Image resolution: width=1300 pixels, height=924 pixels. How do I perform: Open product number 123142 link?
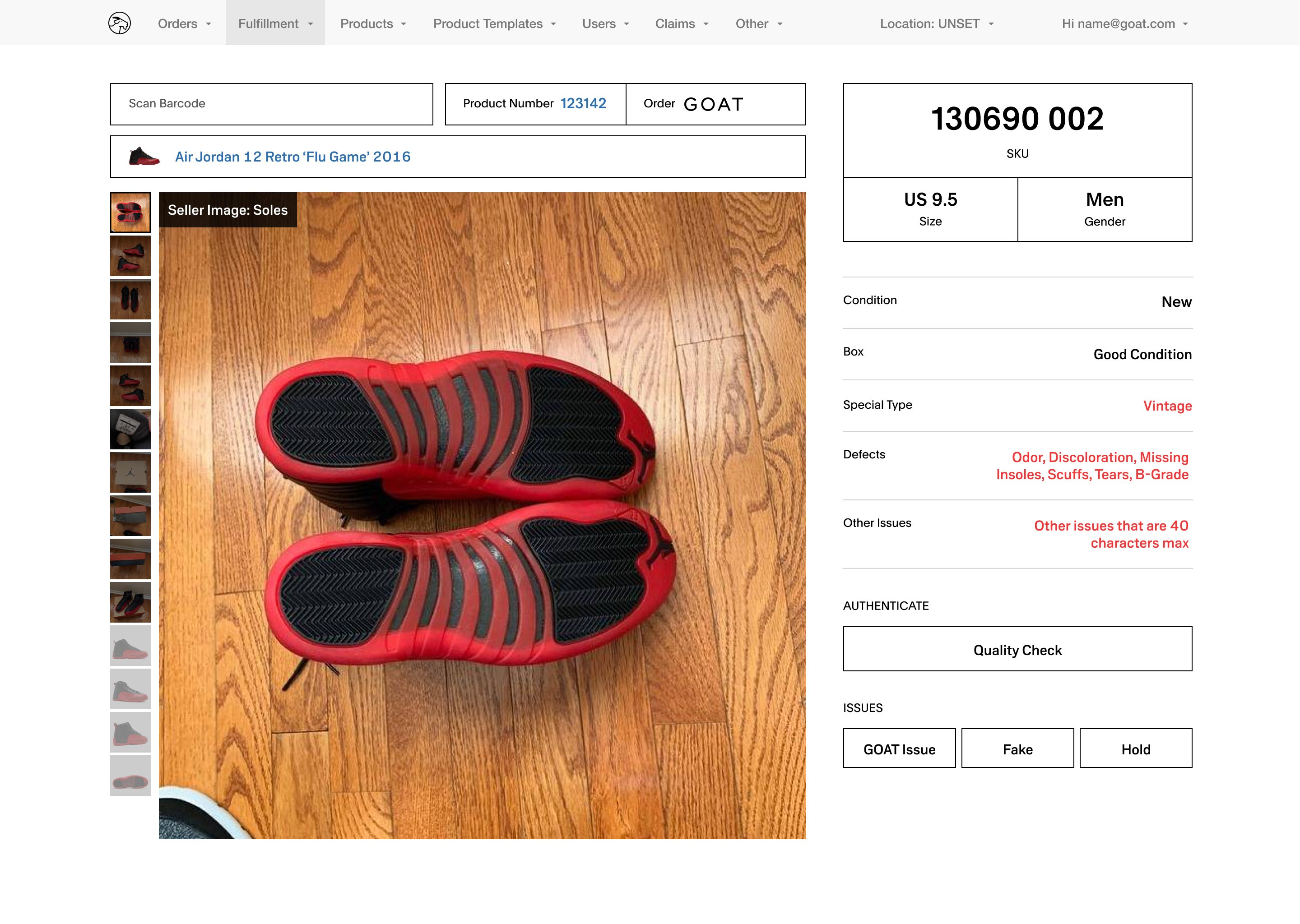583,104
